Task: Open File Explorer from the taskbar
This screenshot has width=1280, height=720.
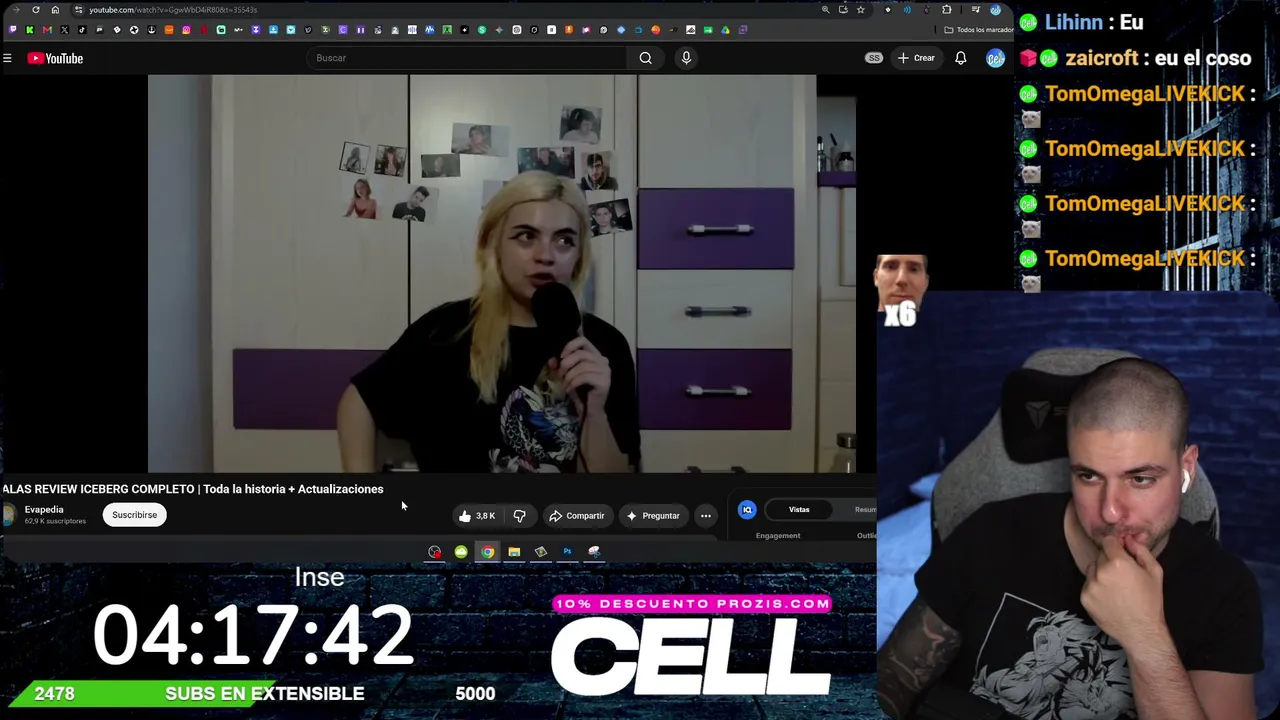Action: [514, 552]
